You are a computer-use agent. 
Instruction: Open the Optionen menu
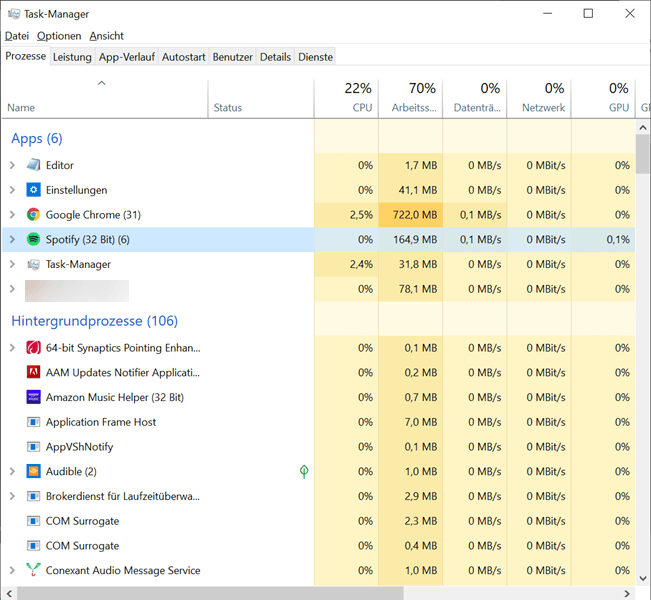coord(59,36)
